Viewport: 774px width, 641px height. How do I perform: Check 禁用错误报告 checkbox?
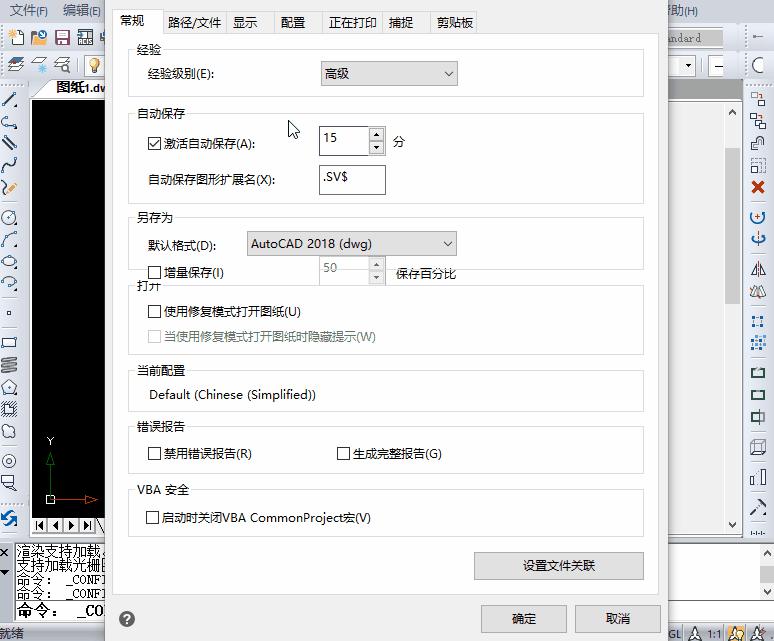(155, 453)
